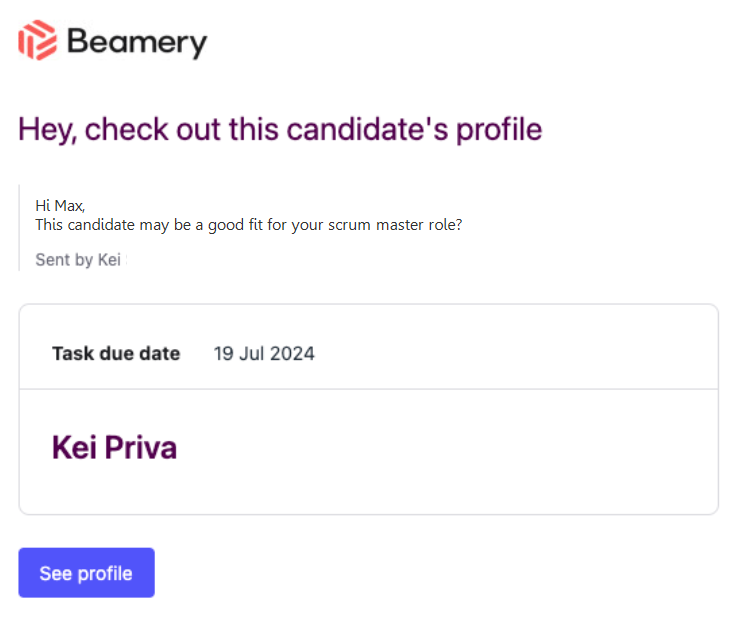Click the 'Hi Max,' greeting line
Viewport: 752px width, 622px height.
(60, 206)
